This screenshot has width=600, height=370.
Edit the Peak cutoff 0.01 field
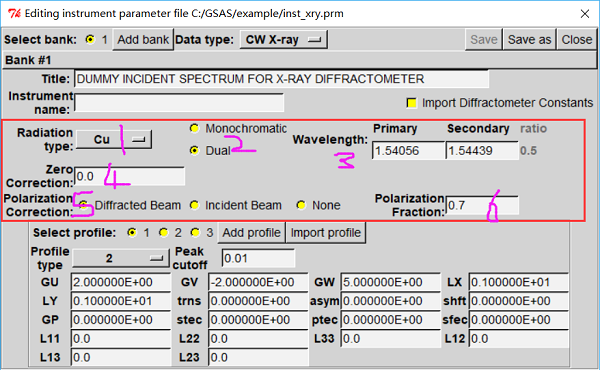tap(258, 258)
